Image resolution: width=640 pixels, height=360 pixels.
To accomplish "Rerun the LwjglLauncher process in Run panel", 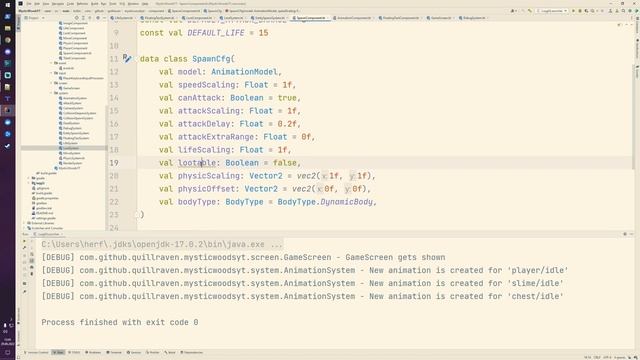I will tap(24, 241).
